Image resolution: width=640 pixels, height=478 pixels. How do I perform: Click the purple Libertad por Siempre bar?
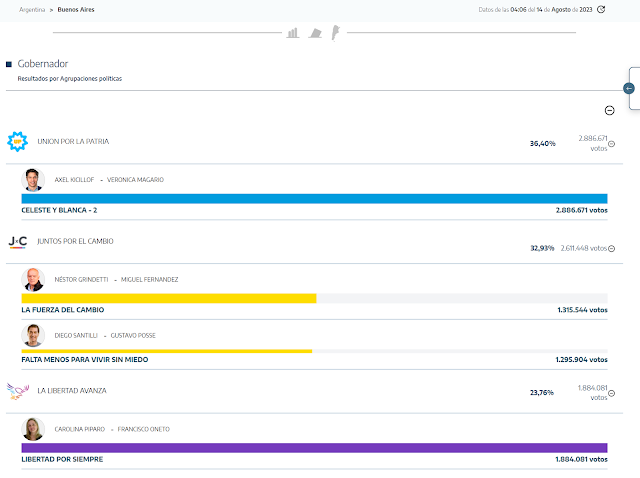314,448
